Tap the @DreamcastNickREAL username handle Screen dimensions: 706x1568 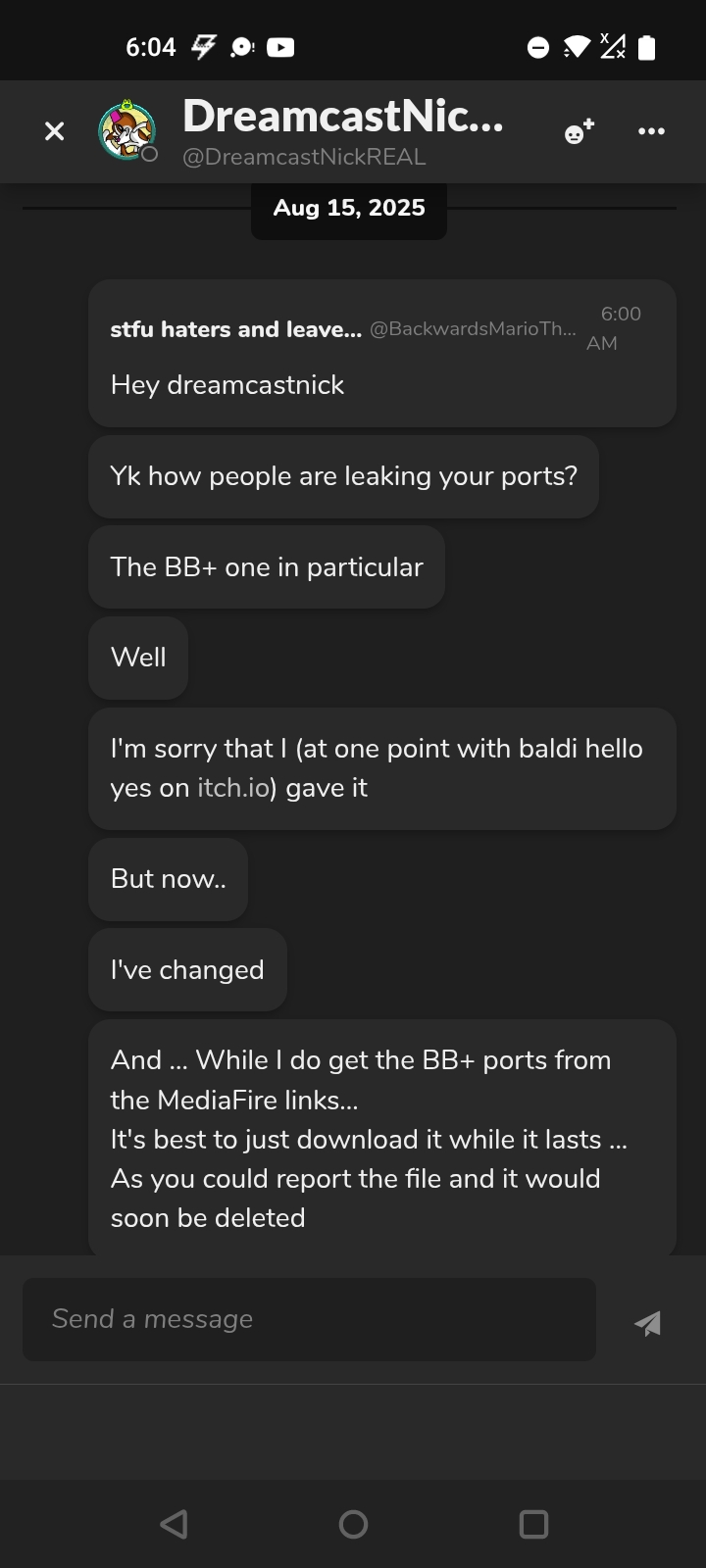304,157
